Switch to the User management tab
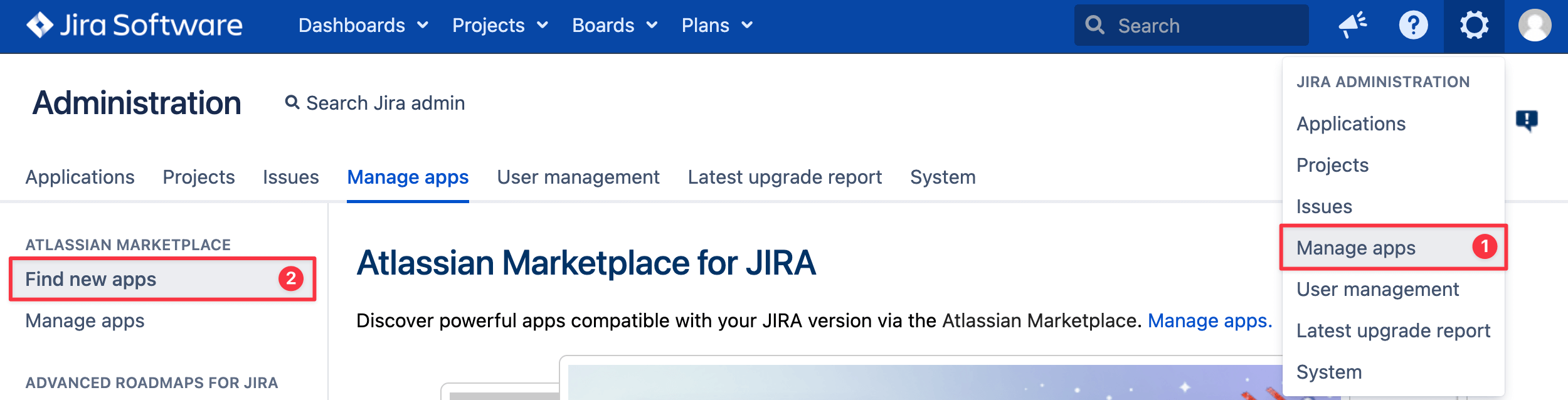 click(x=578, y=177)
